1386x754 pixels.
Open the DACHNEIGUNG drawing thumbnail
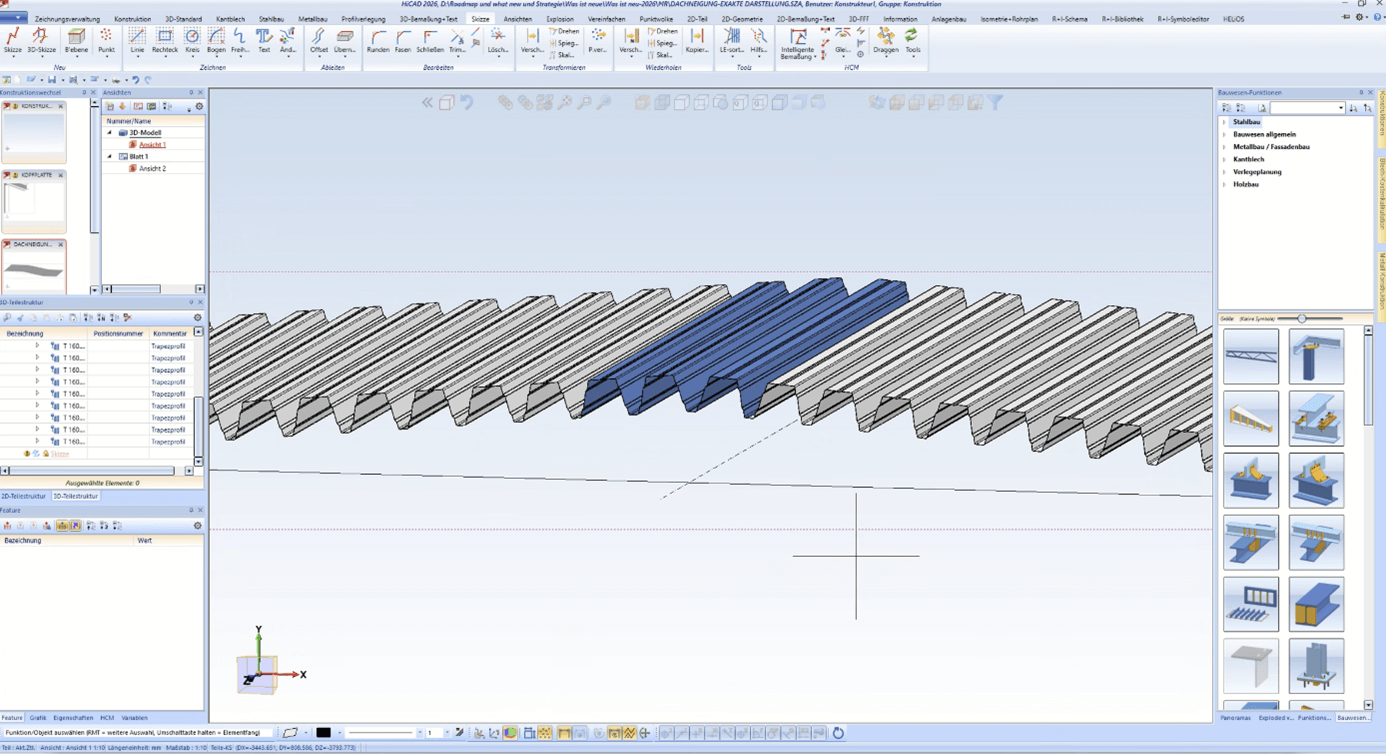tap(34, 270)
